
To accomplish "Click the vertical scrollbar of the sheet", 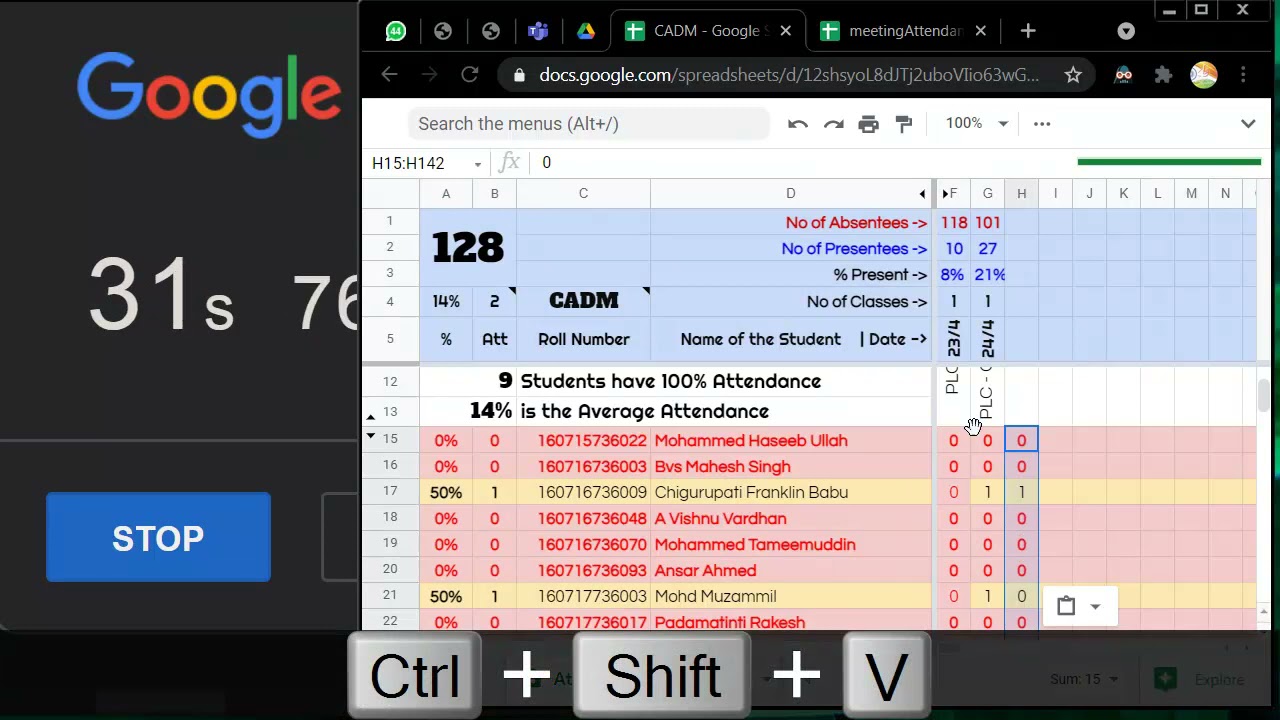I will (x=1263, y=395).
